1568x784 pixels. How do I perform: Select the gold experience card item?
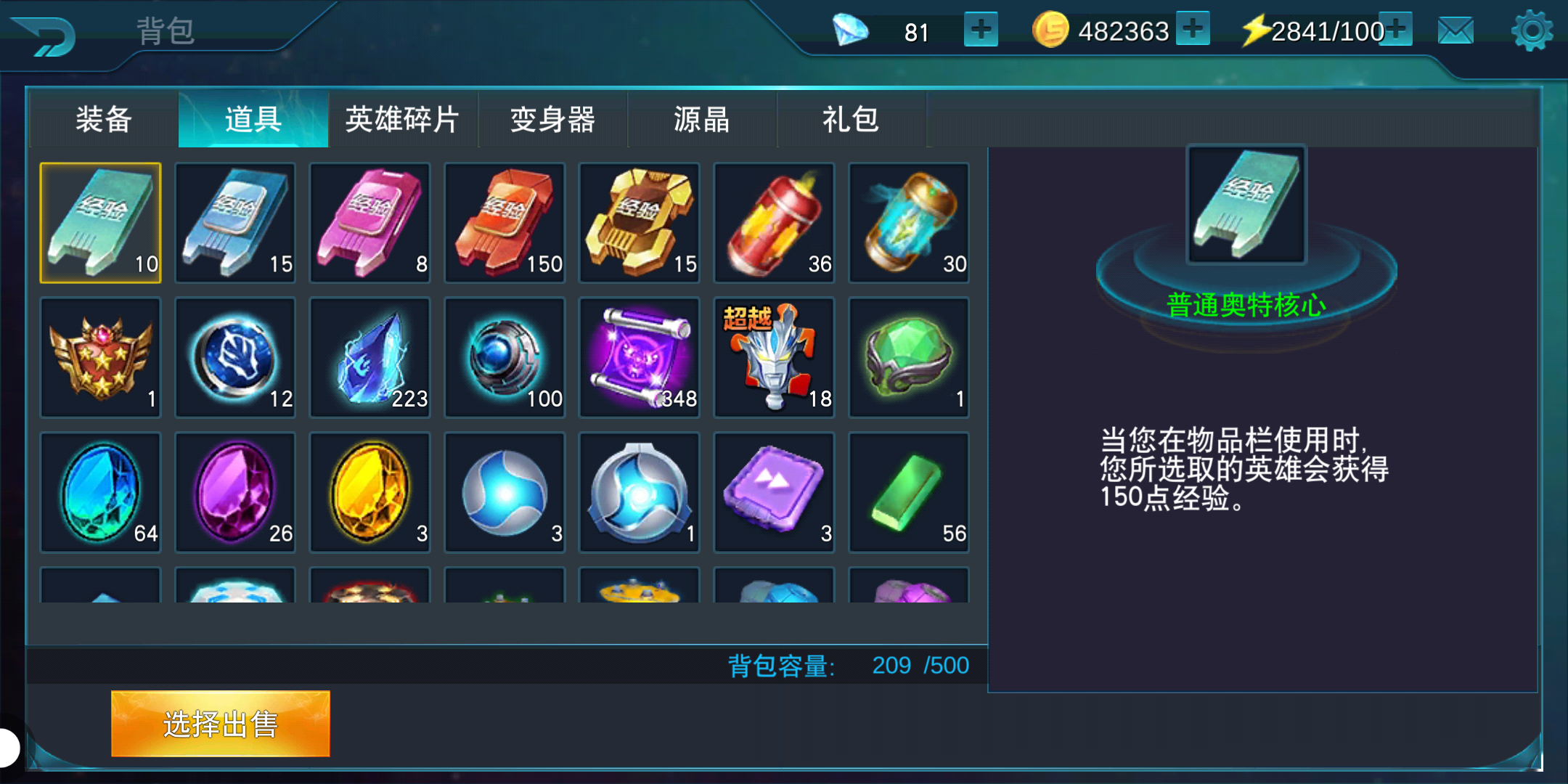pyautogui.click(x=640, y=223)
